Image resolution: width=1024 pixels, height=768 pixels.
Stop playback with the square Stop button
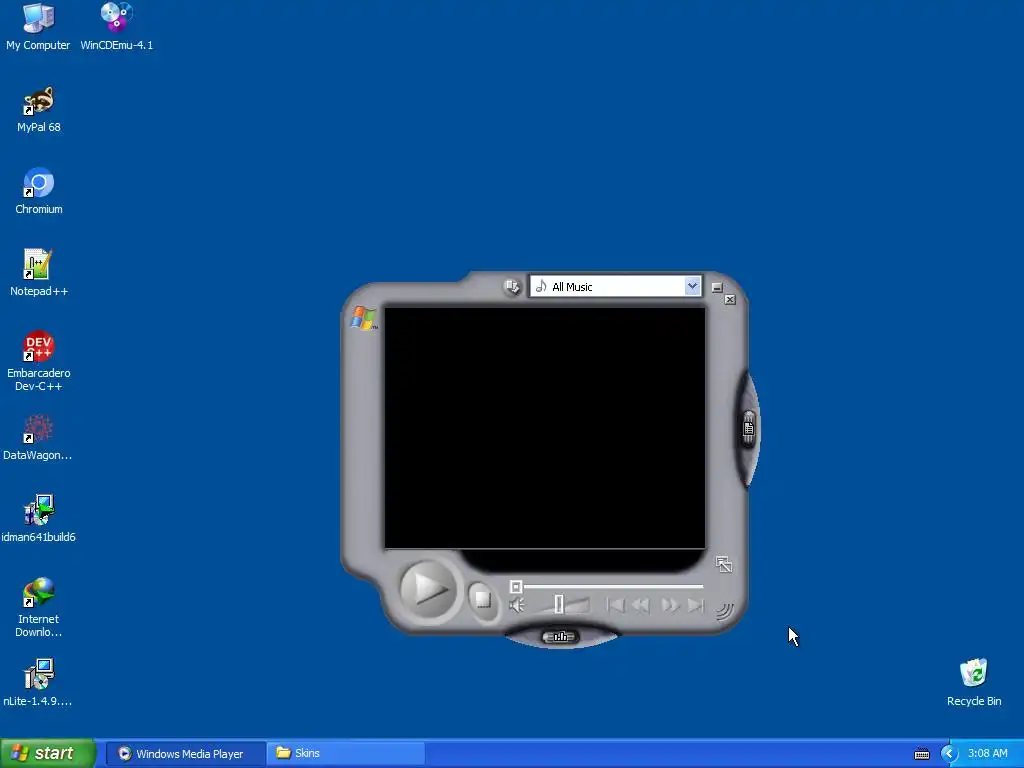coord(483,600)
